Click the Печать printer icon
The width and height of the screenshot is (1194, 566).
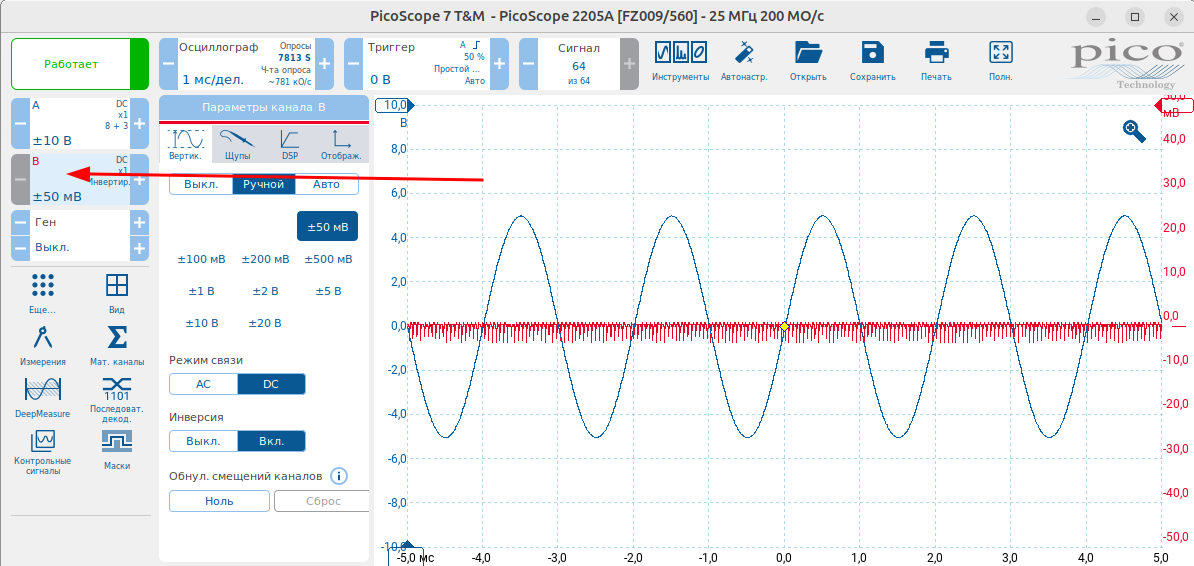pyautogui.click(x=936, y=52)
